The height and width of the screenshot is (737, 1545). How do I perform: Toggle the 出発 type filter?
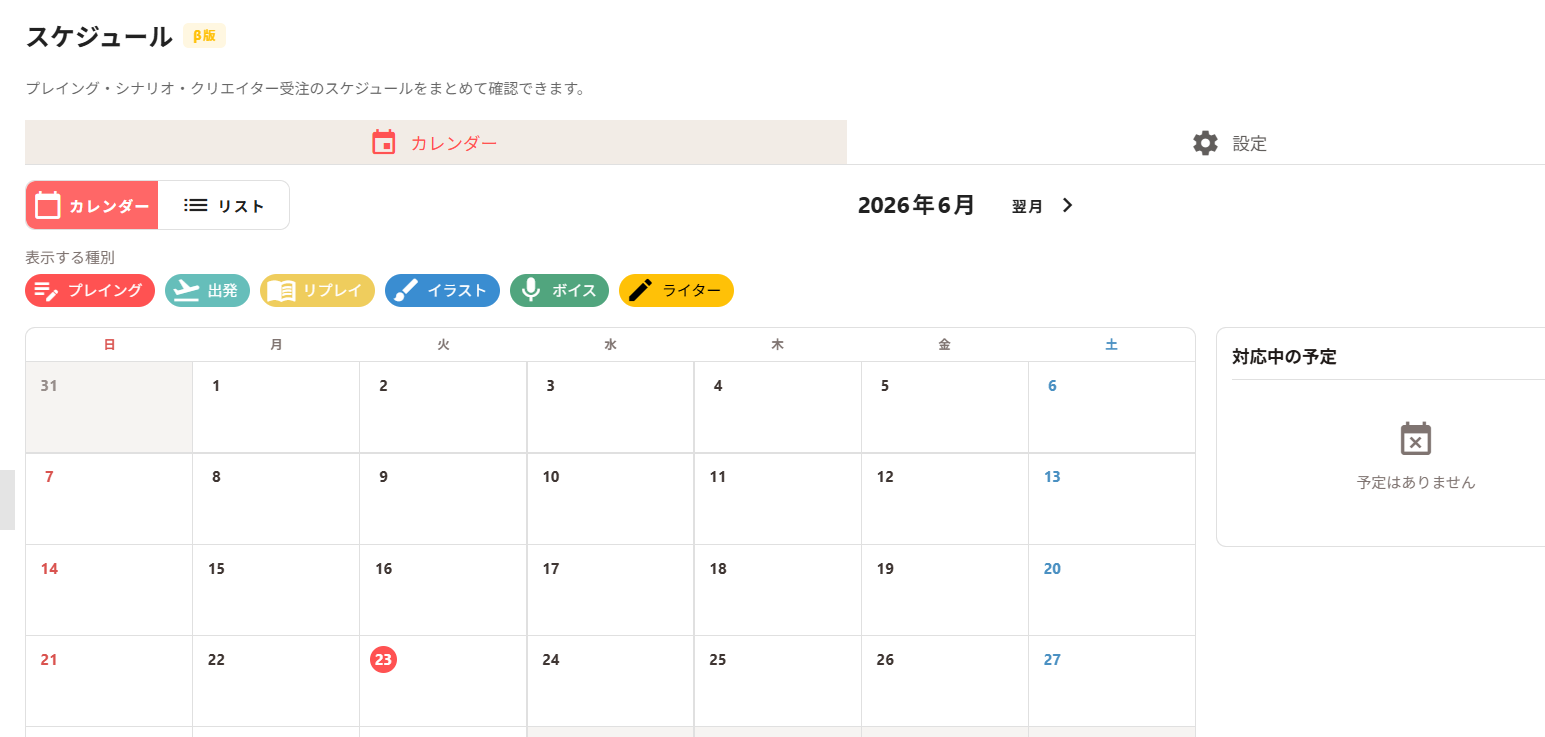click(x=207, y=291)
